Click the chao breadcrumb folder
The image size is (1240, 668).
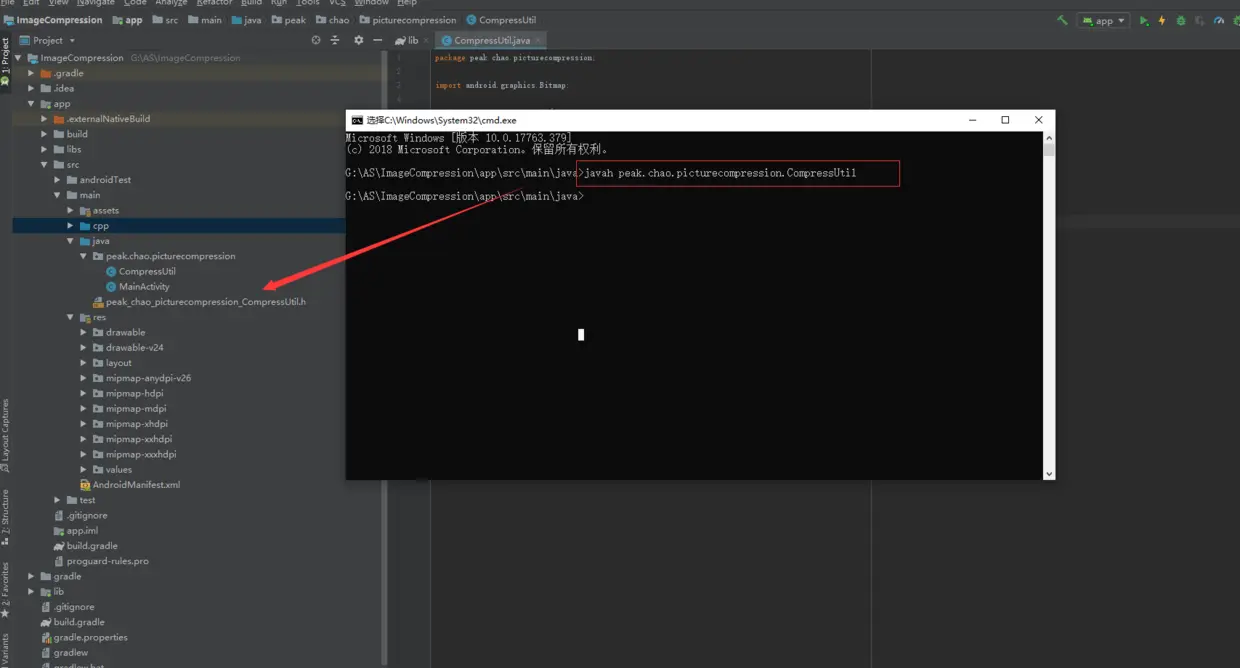(x=333, y=20)
